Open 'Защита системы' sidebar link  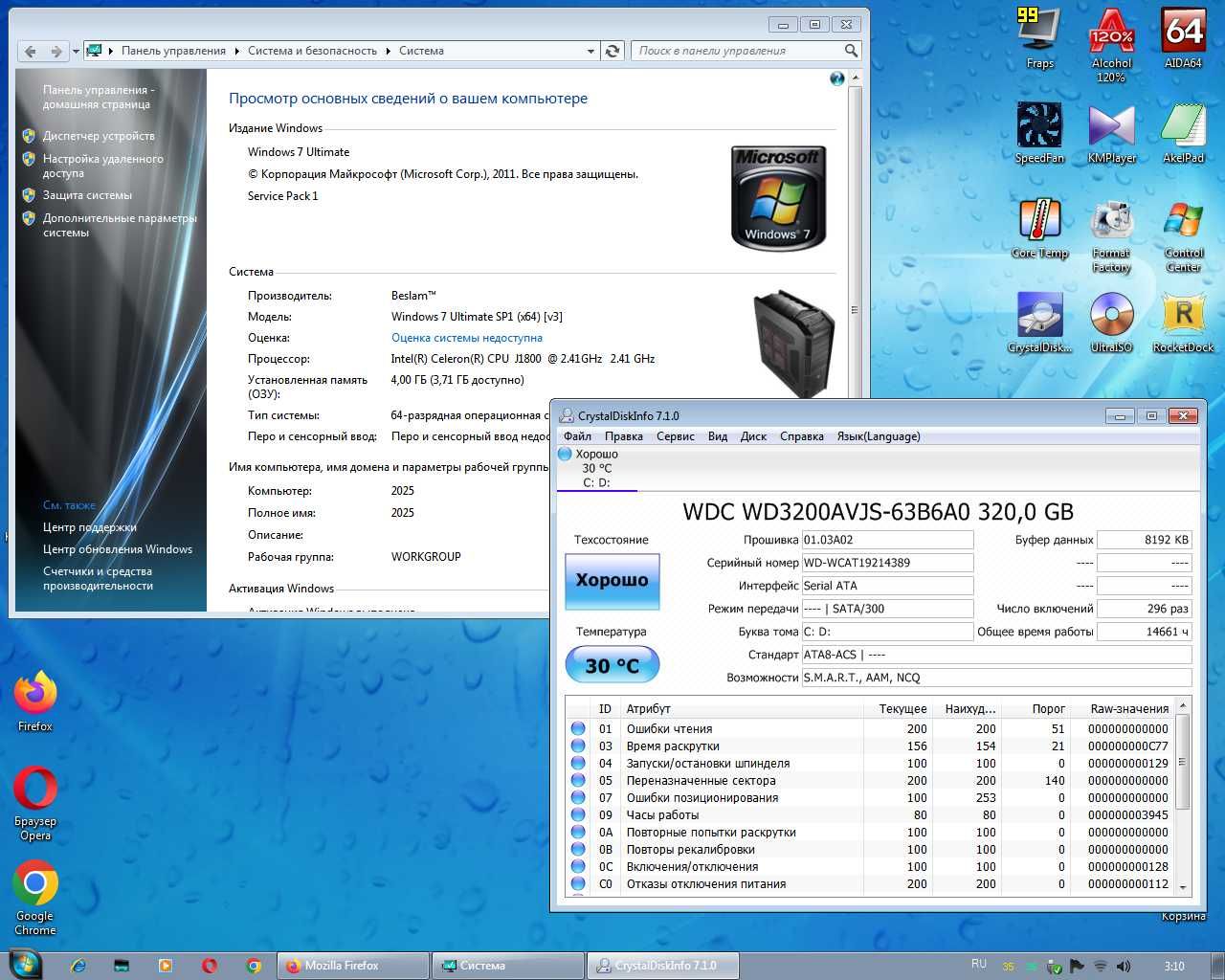click(87, 195)
